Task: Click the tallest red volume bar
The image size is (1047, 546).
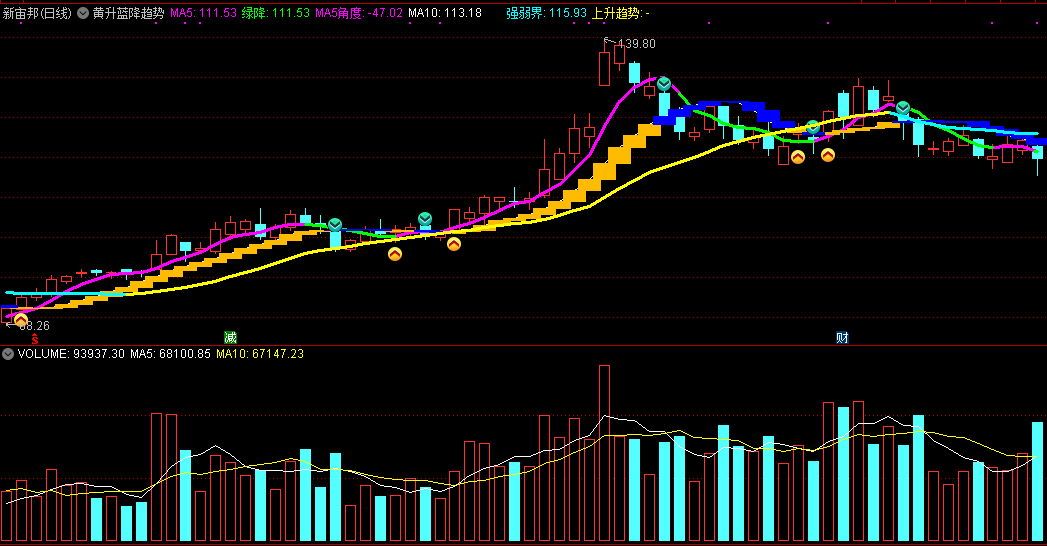Action: click(604, 453)
